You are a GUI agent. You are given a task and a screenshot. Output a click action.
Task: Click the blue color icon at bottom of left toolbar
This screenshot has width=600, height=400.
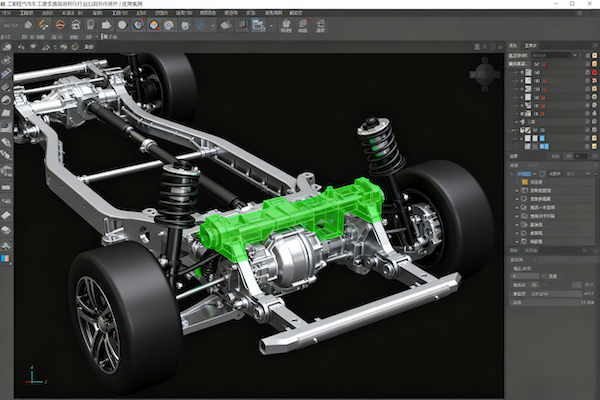(7, 259)
